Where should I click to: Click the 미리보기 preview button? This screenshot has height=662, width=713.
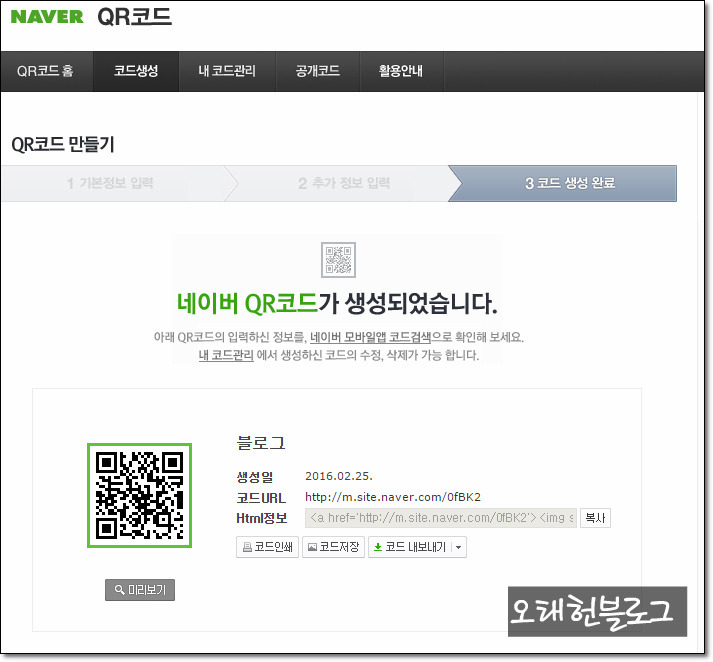(140, 590)
